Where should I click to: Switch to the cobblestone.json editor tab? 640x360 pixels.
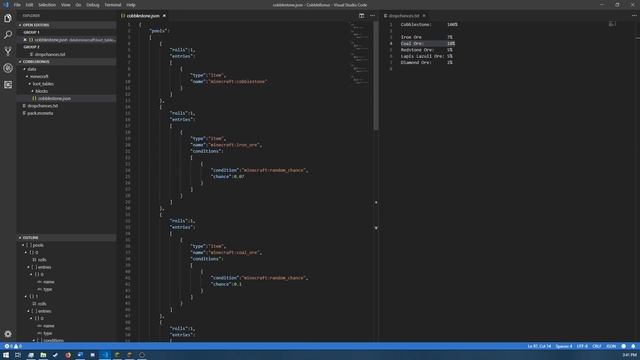pos(144,16)
